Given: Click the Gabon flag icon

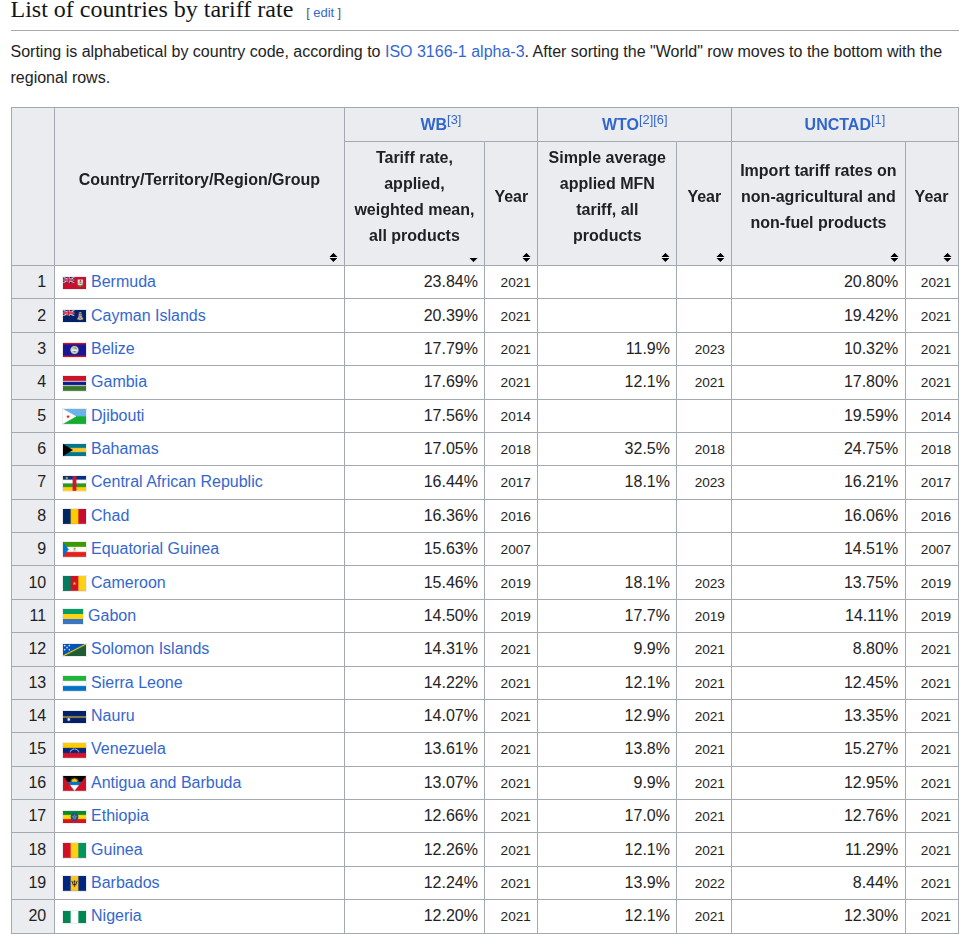Looking at the screenshot, I should pyautogui.click(x=73, y=617).
